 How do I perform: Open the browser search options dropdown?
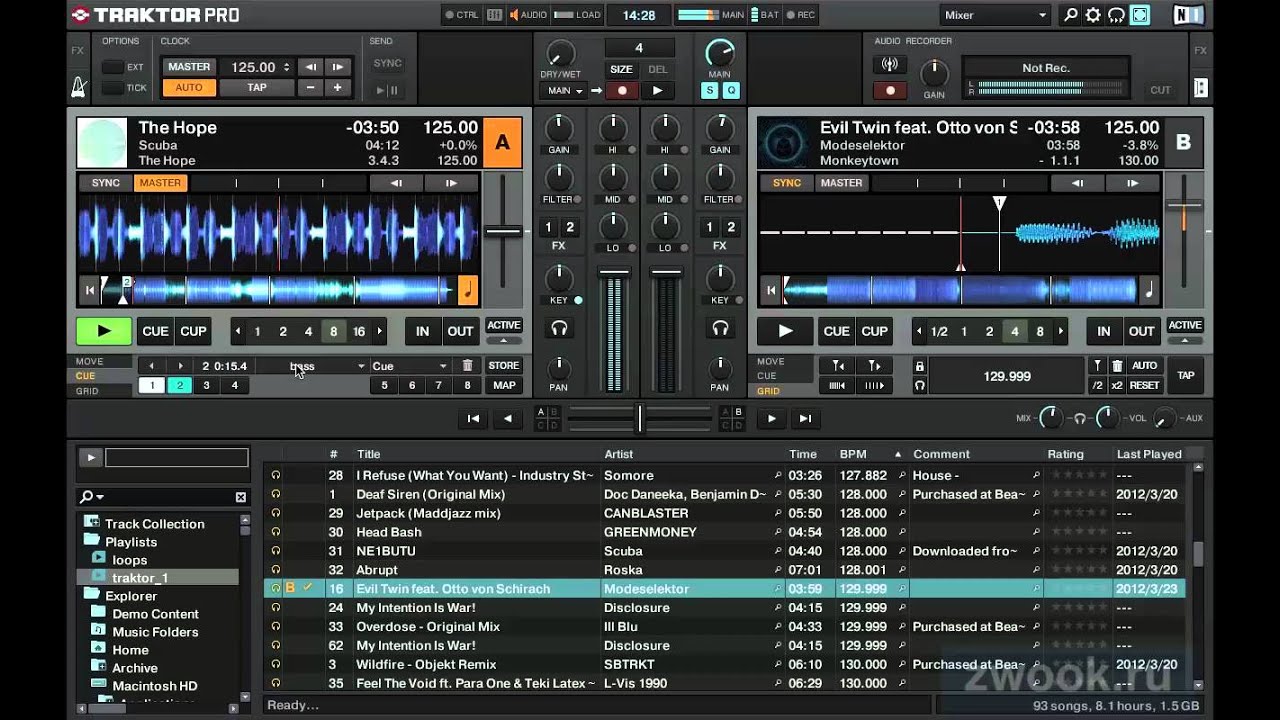(92, 496)
